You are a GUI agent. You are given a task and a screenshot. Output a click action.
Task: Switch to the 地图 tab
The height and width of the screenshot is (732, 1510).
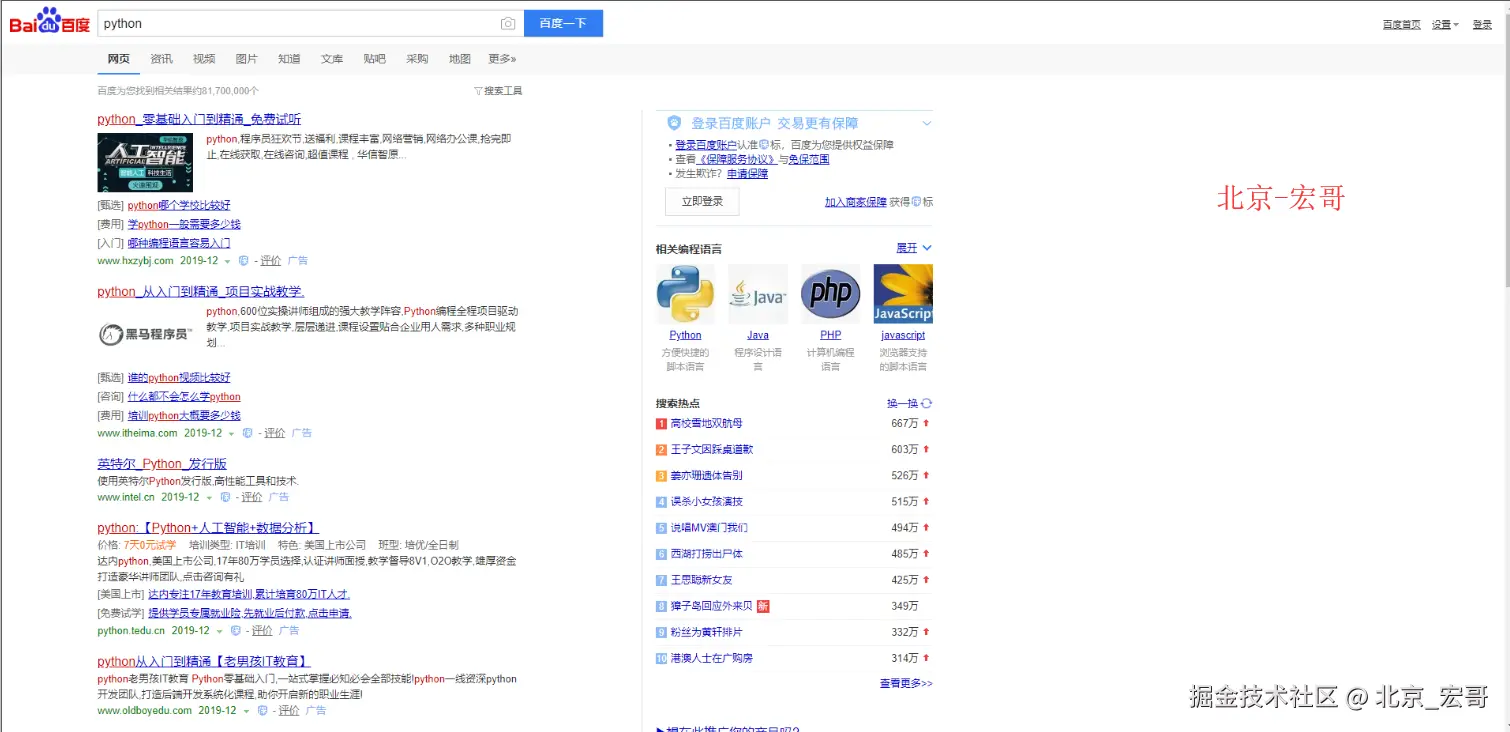pyautogui.click(x=460, y=59)
